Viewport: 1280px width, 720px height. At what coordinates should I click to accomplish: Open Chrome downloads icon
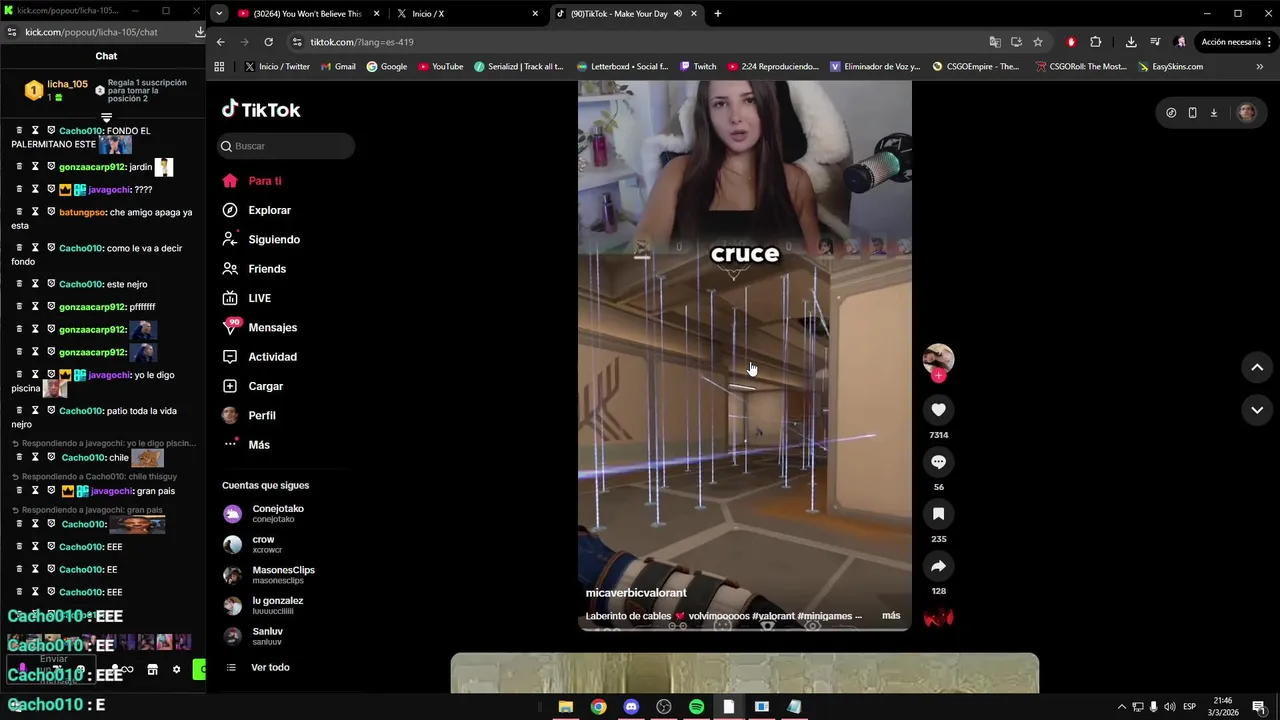(1131, 42)
